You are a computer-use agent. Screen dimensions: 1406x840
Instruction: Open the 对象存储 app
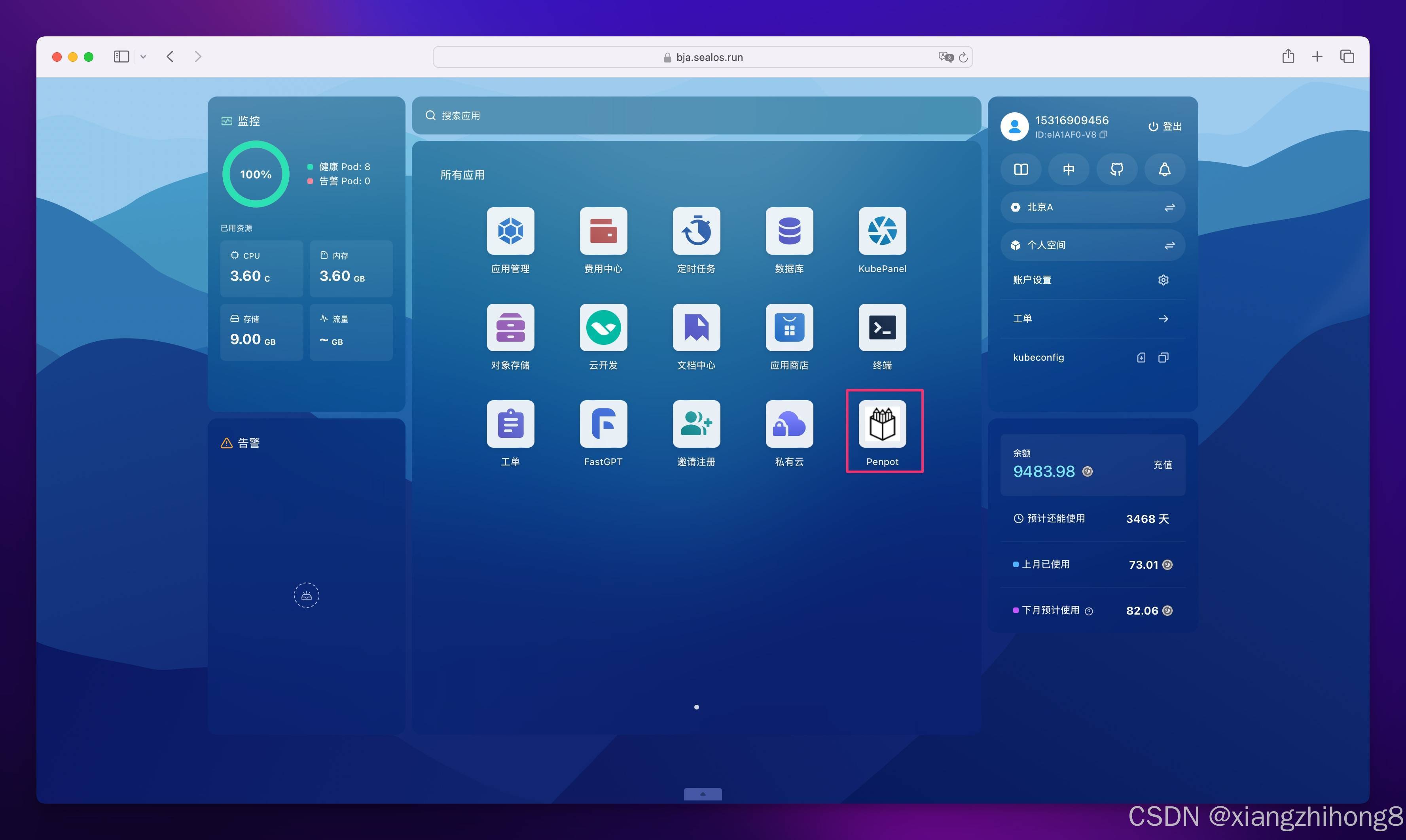pyautogui.click(x=510, y=327)
